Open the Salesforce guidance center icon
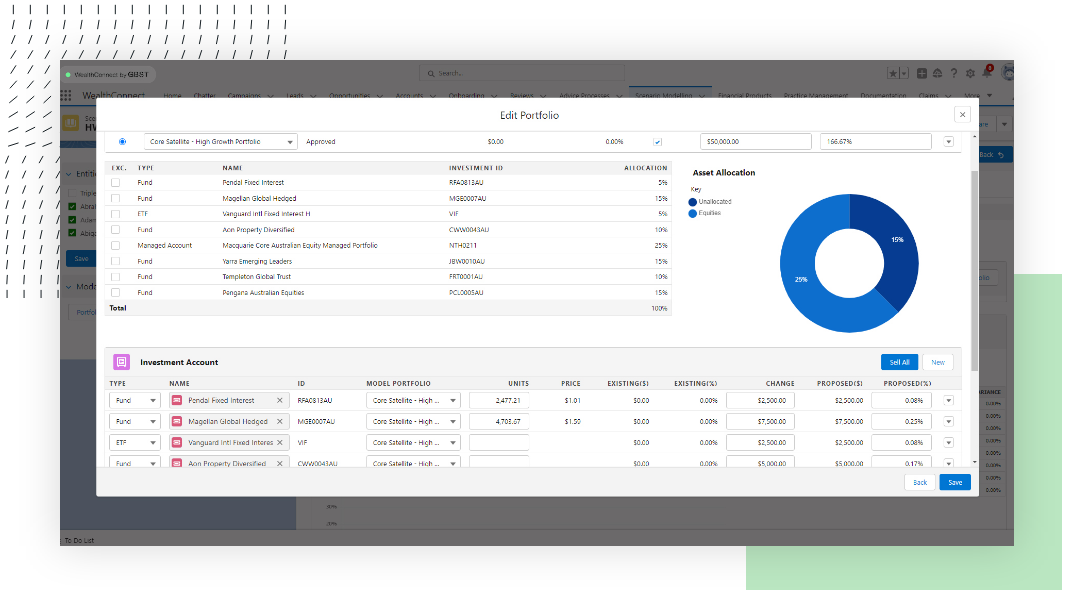The image size is (1074, 606). pos(938,73)
